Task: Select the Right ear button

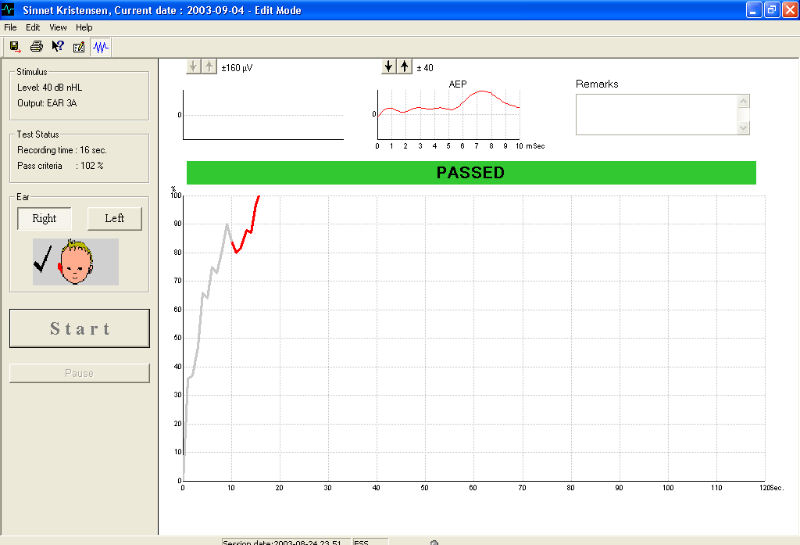Action: (x=44, y=219)
